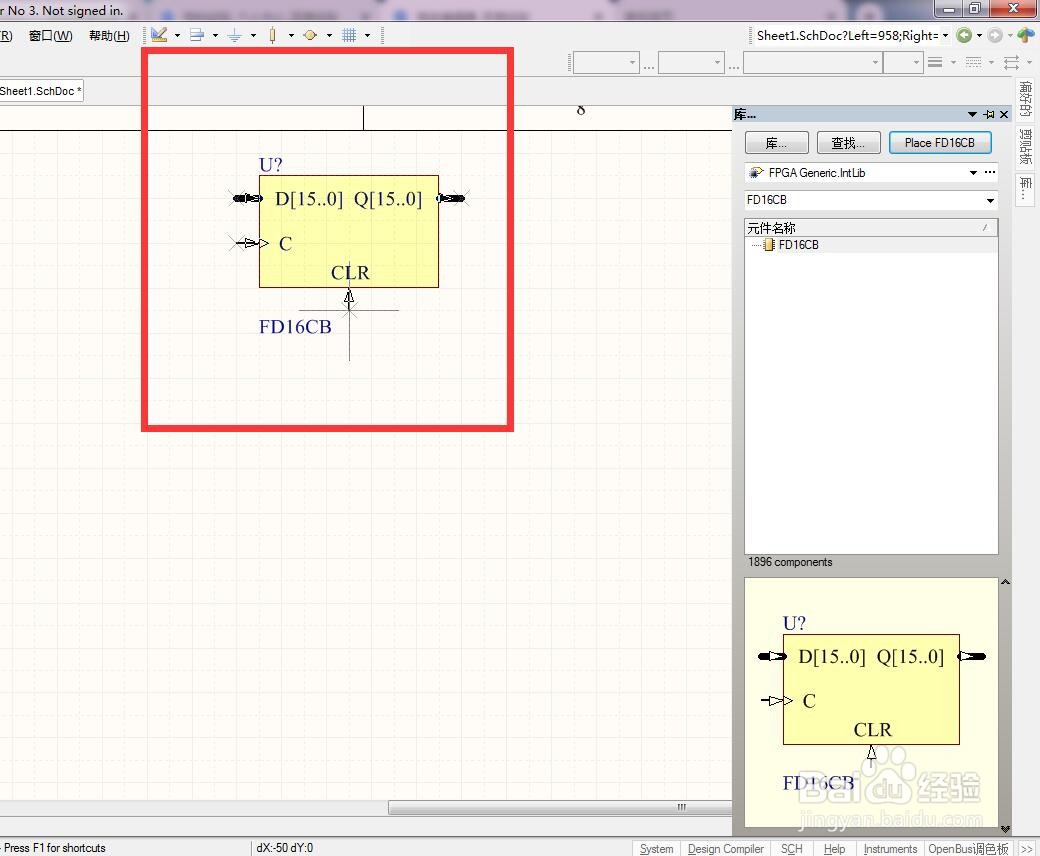Click the Q[15..0] bus pin on sheet
Screen dimensions: 1040x856
point(451,198)
